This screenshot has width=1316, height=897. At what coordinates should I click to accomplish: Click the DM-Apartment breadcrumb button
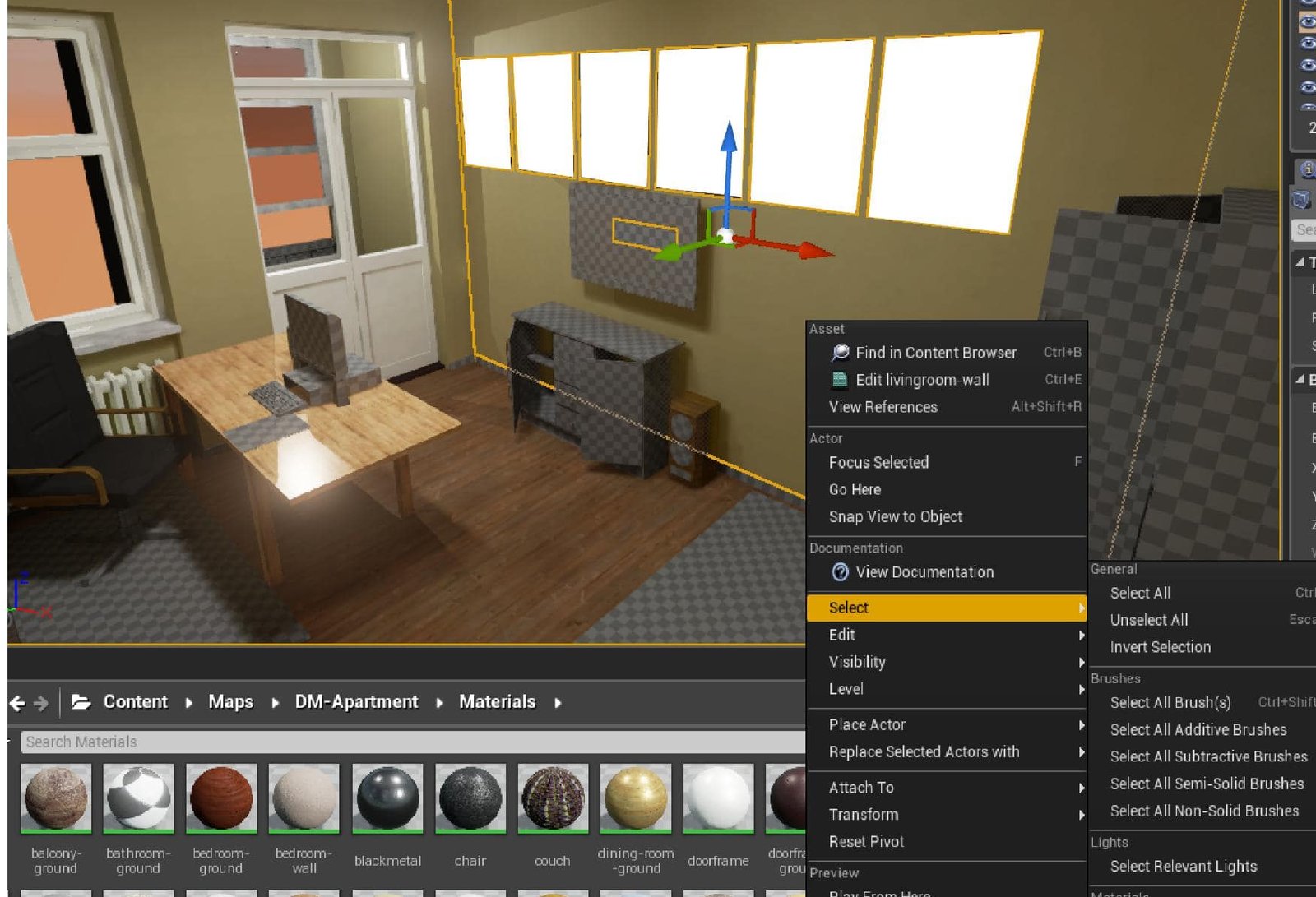(356, 701)
